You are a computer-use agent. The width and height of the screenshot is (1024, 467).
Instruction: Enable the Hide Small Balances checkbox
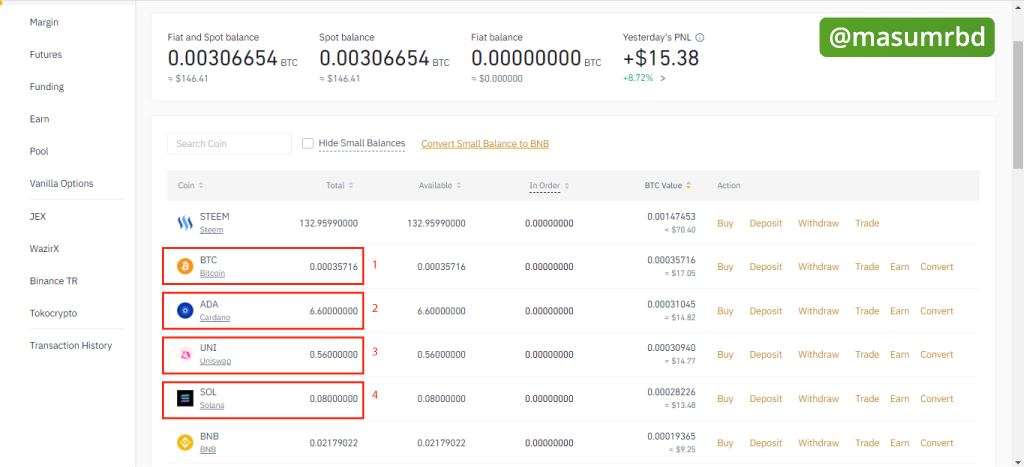click(x=308, y=143)
